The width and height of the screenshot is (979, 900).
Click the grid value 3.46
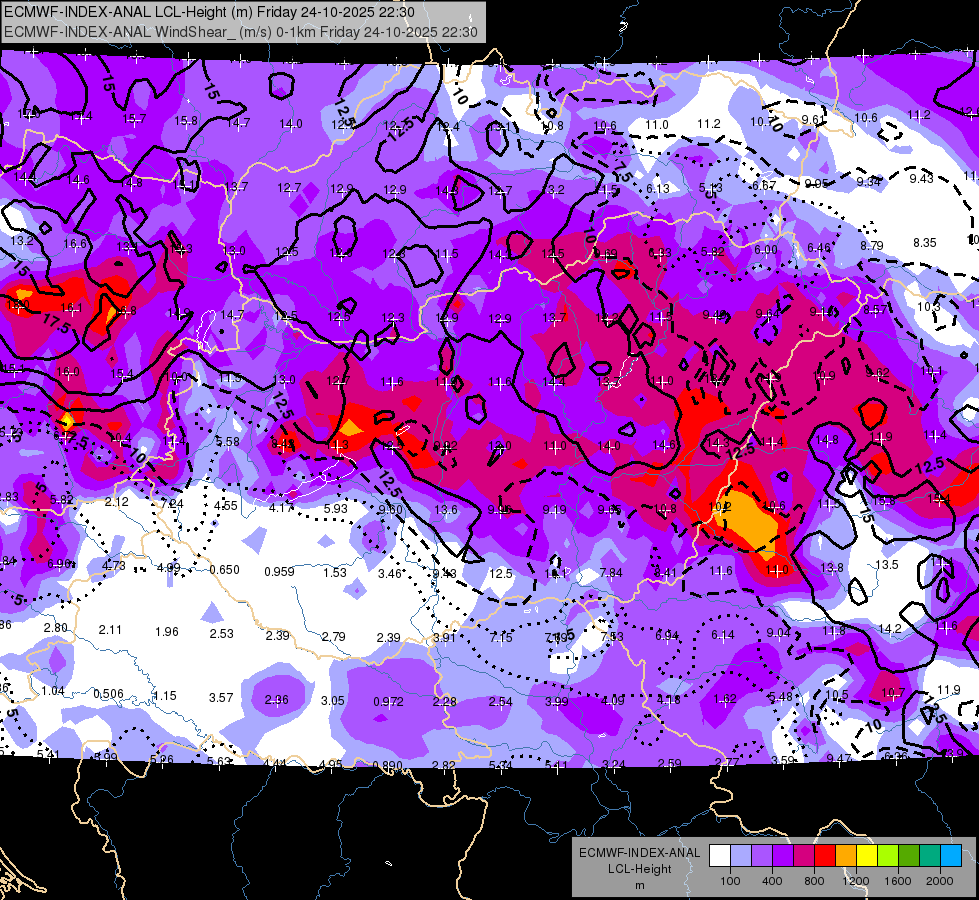pos(390,573)
